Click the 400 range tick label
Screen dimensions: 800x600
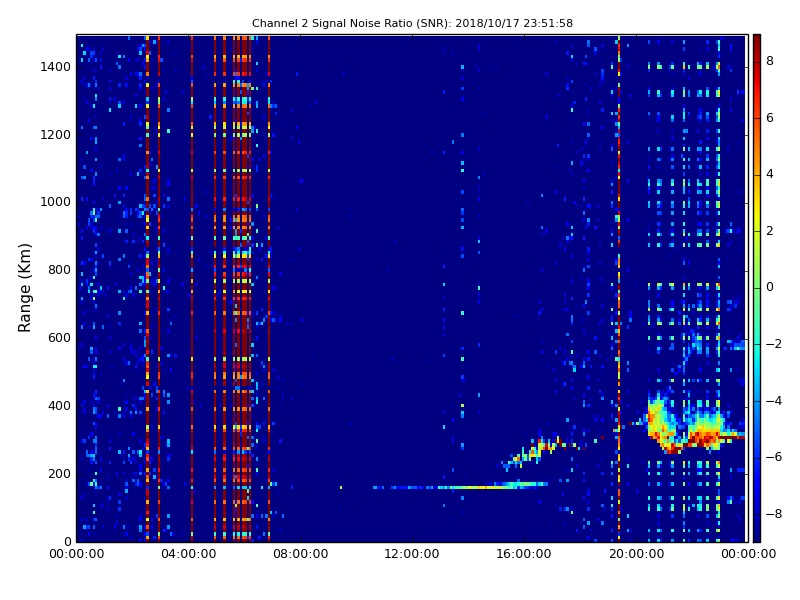[x=59, y=406]
